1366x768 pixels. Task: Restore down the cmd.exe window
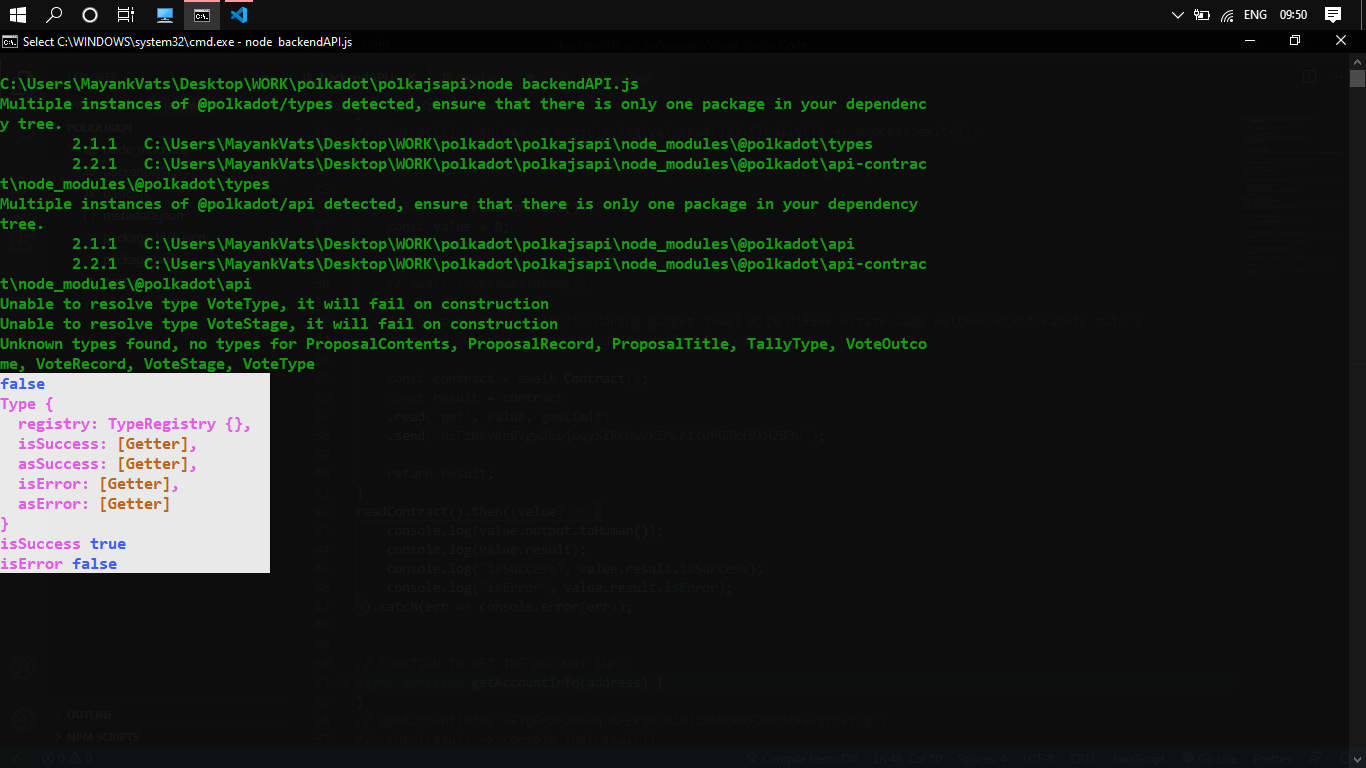click(x=1295, y=41)
